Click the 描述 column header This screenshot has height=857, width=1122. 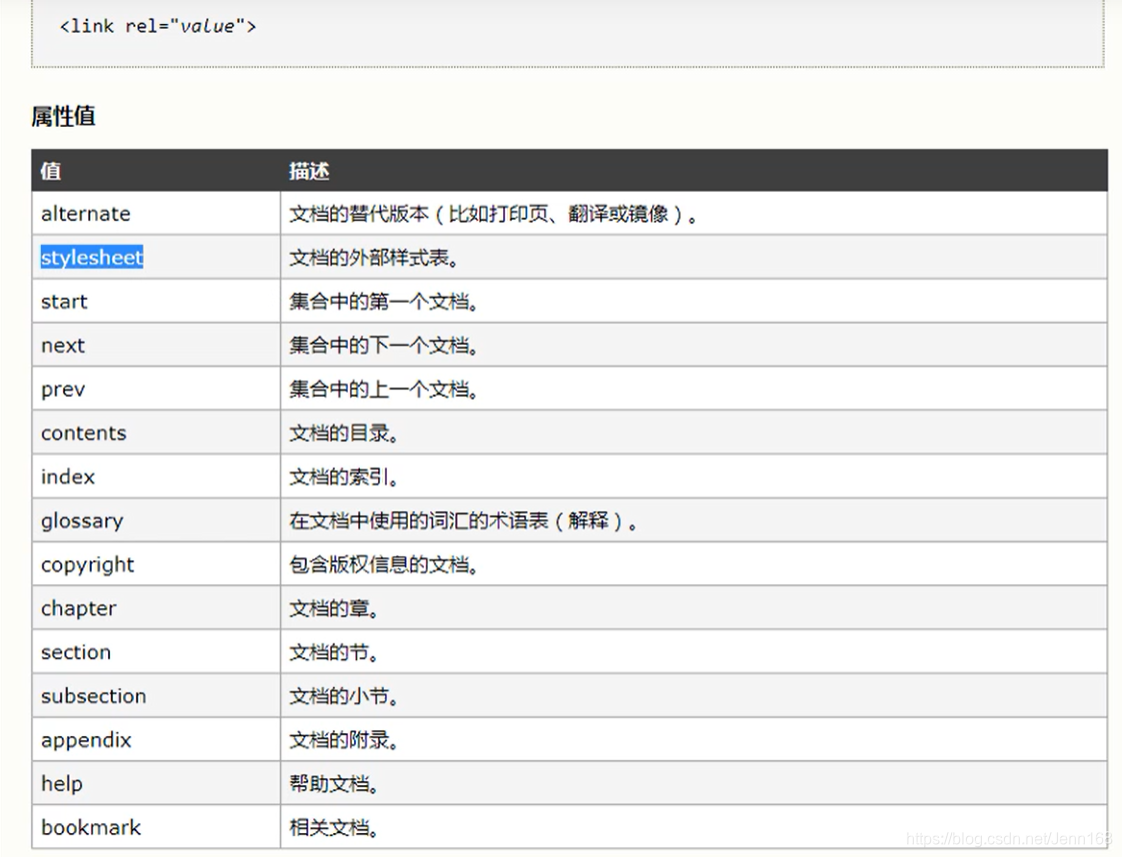click(x=308, y=171)
